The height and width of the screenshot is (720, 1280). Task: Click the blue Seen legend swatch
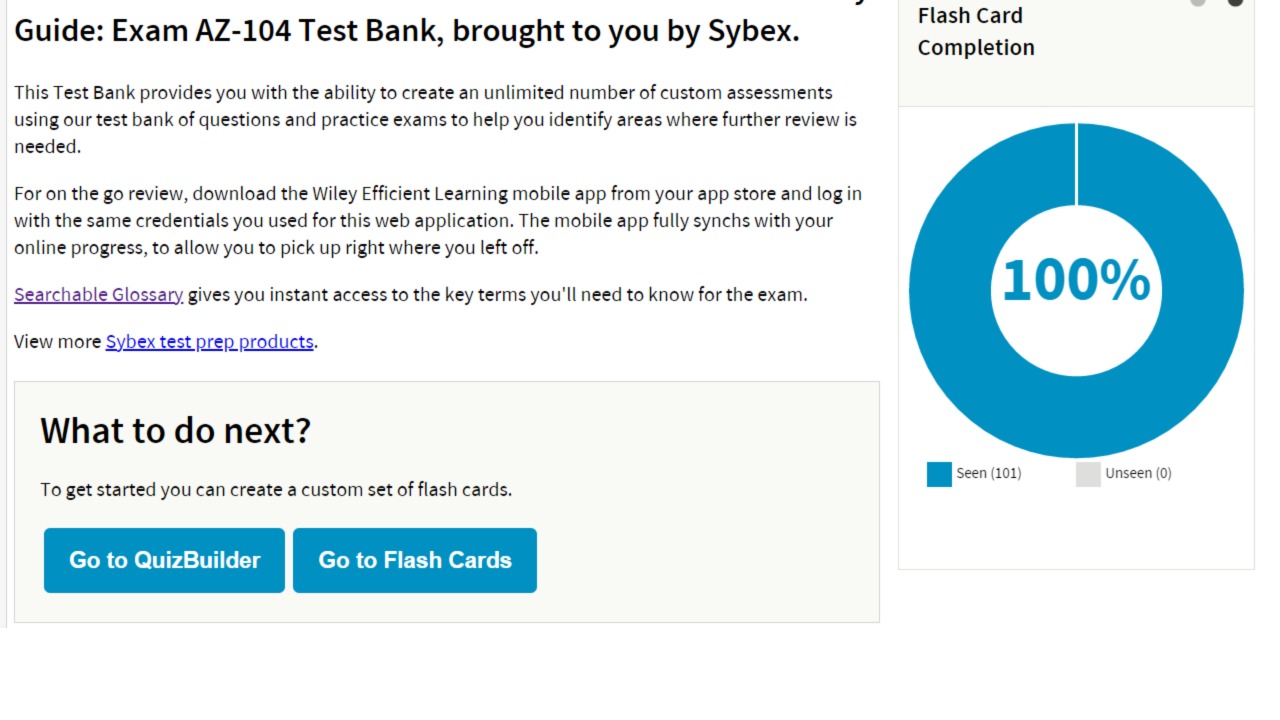939,474
